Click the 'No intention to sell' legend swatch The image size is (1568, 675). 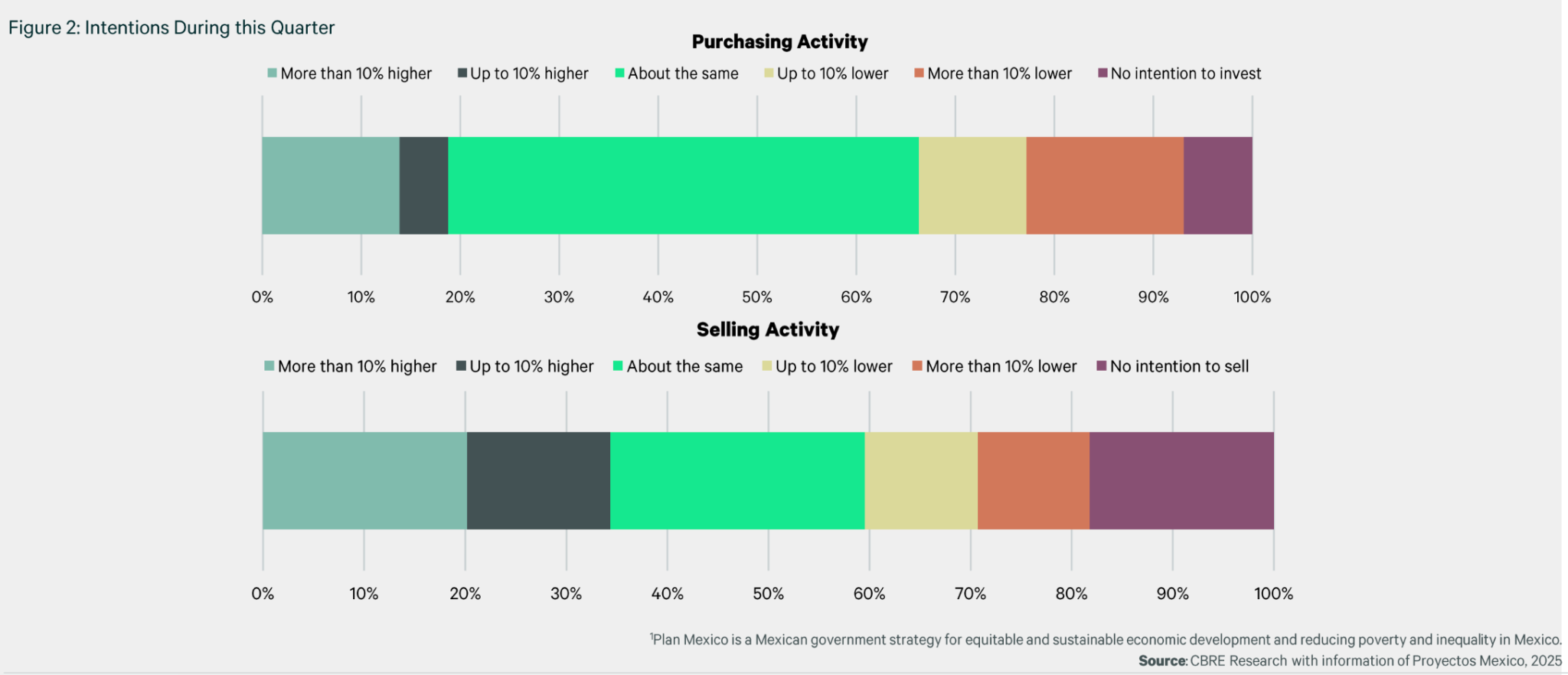[1102, 366]
